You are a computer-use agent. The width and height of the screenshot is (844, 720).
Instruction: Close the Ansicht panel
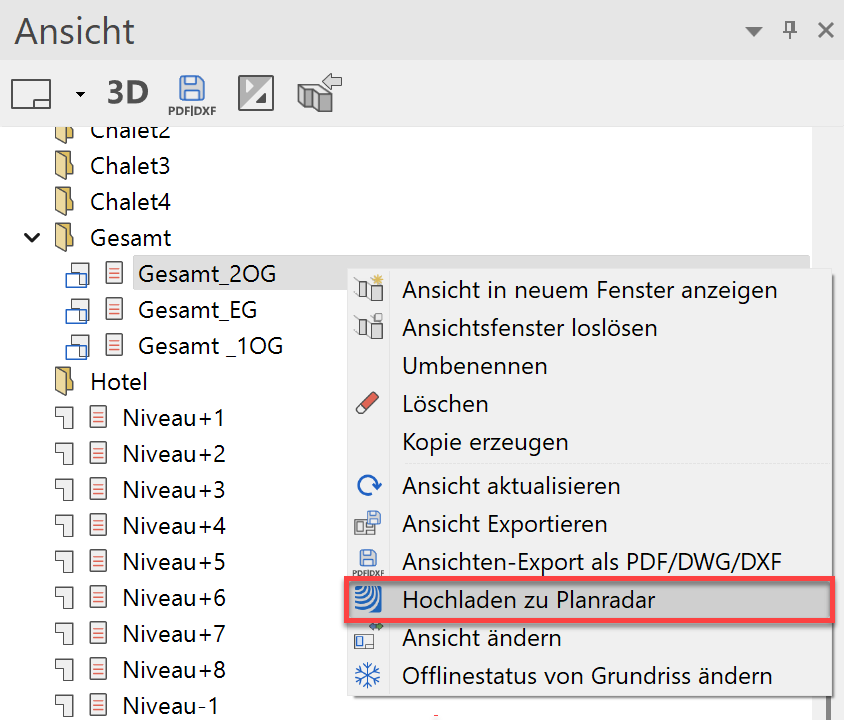coord(826,30)
